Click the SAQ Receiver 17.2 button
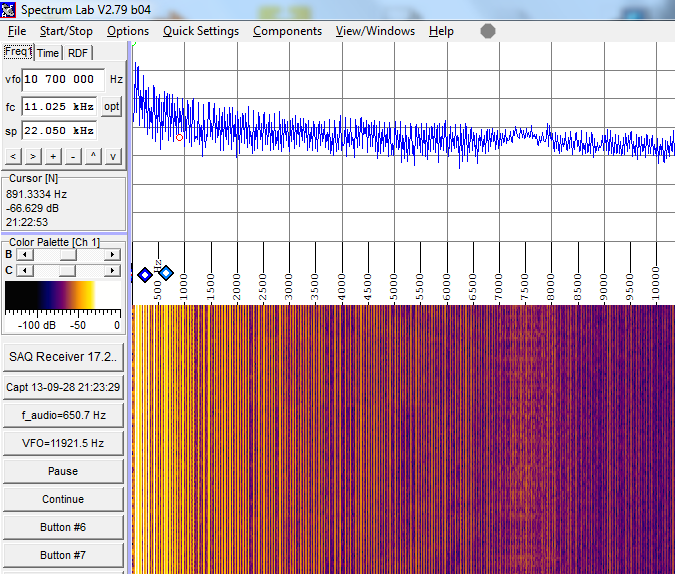The width and height of the screenshot is (675, 574). [x=63, y=357]
